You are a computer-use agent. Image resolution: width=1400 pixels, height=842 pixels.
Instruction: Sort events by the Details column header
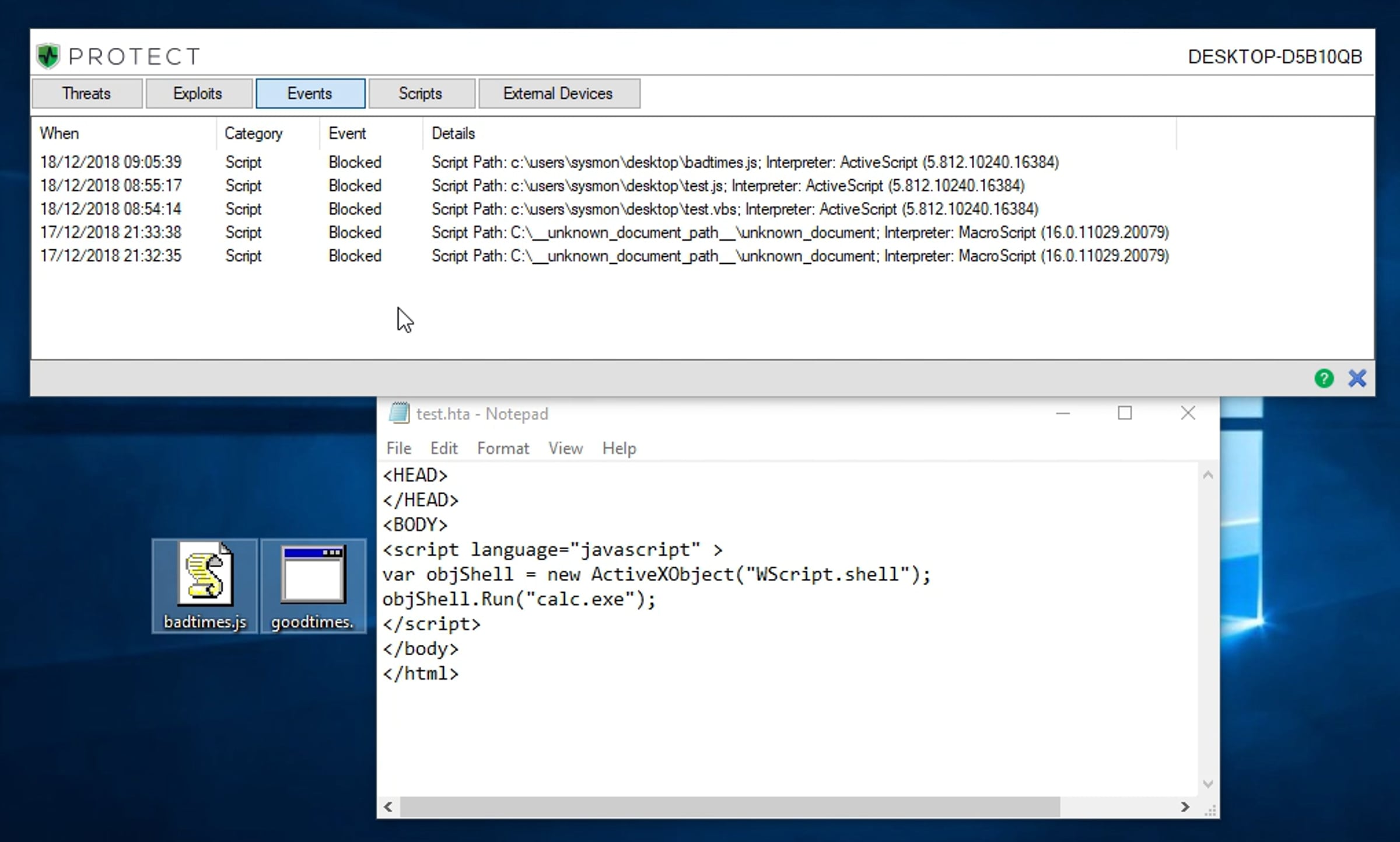[800, 134]
